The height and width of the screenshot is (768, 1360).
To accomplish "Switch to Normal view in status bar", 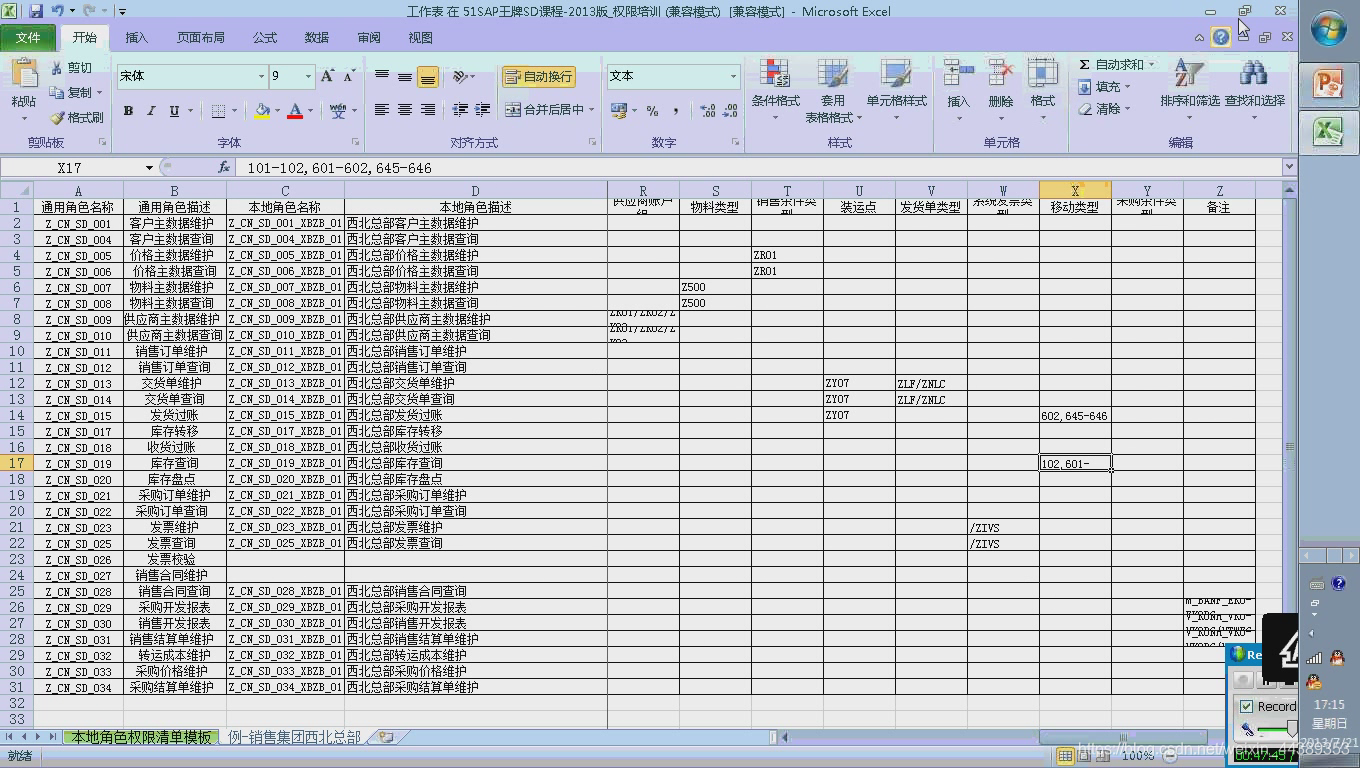I will [x=1066, y=756].
